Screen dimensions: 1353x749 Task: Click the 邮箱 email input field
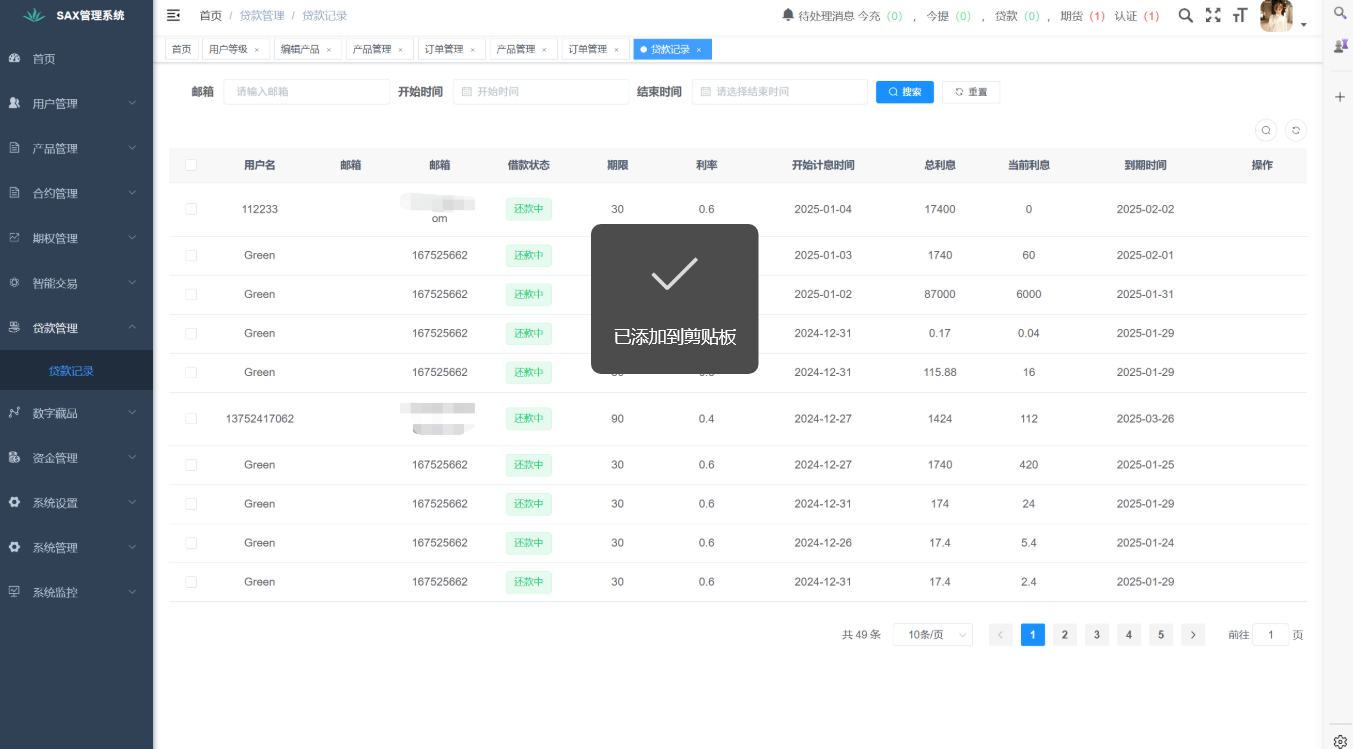pyautogui.click(x=306, y=92)
